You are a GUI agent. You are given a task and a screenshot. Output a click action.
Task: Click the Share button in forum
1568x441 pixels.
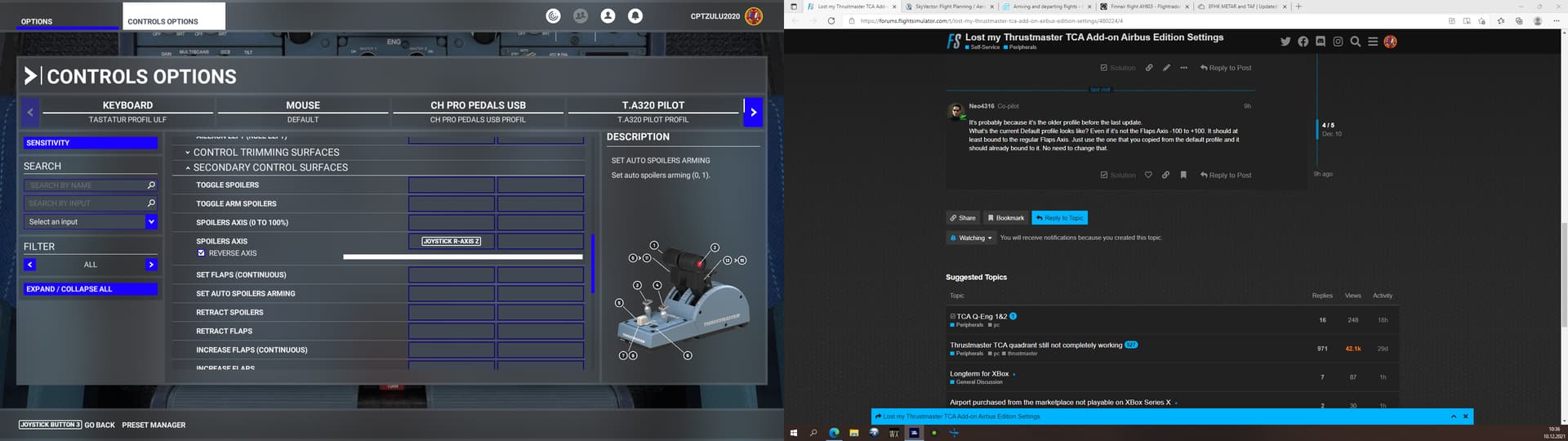(963, 218)
